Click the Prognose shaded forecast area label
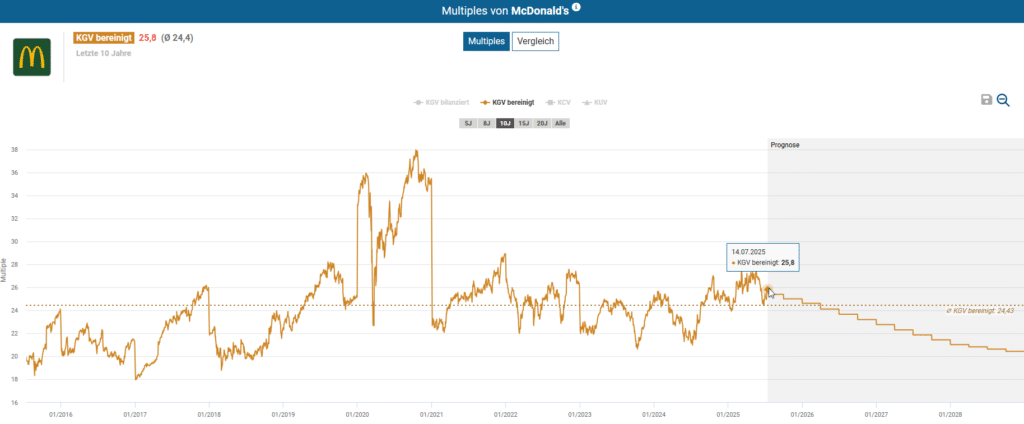1024x424 pixels. (785, 145)
